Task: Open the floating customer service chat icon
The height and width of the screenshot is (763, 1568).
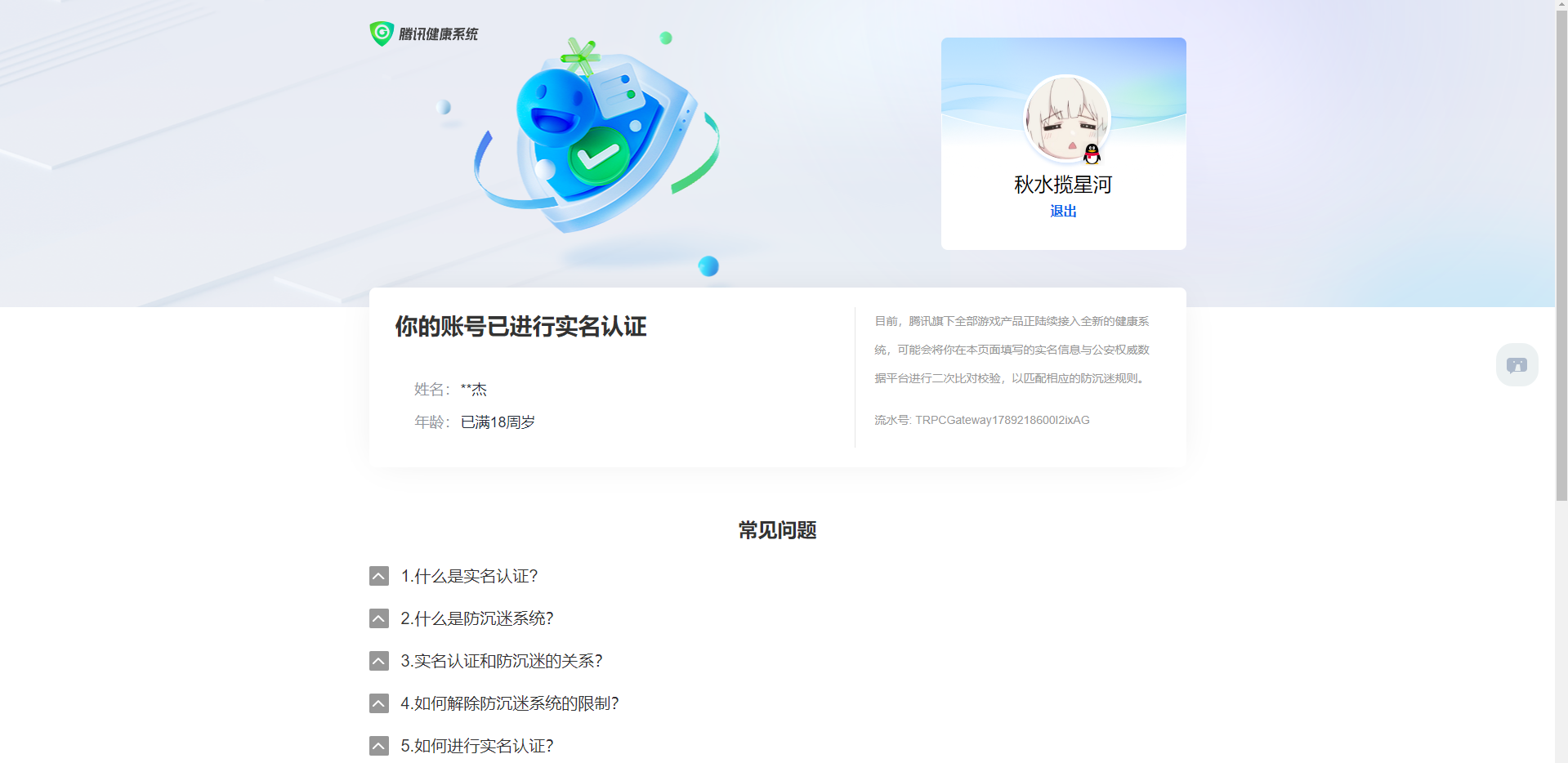Action: pyautogui.click(x=1517, y=365)
